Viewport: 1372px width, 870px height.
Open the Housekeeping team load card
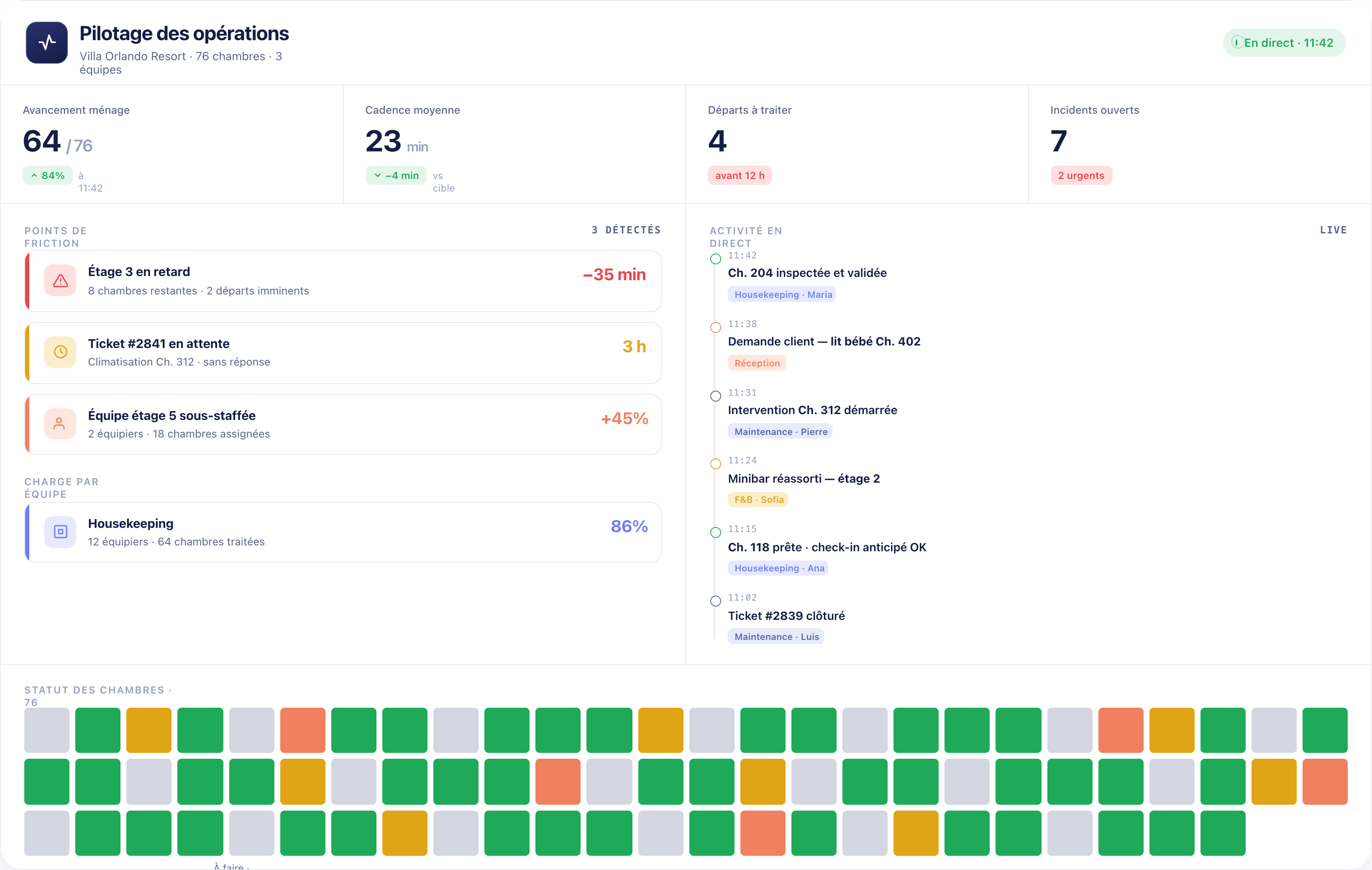click(343, 532)
